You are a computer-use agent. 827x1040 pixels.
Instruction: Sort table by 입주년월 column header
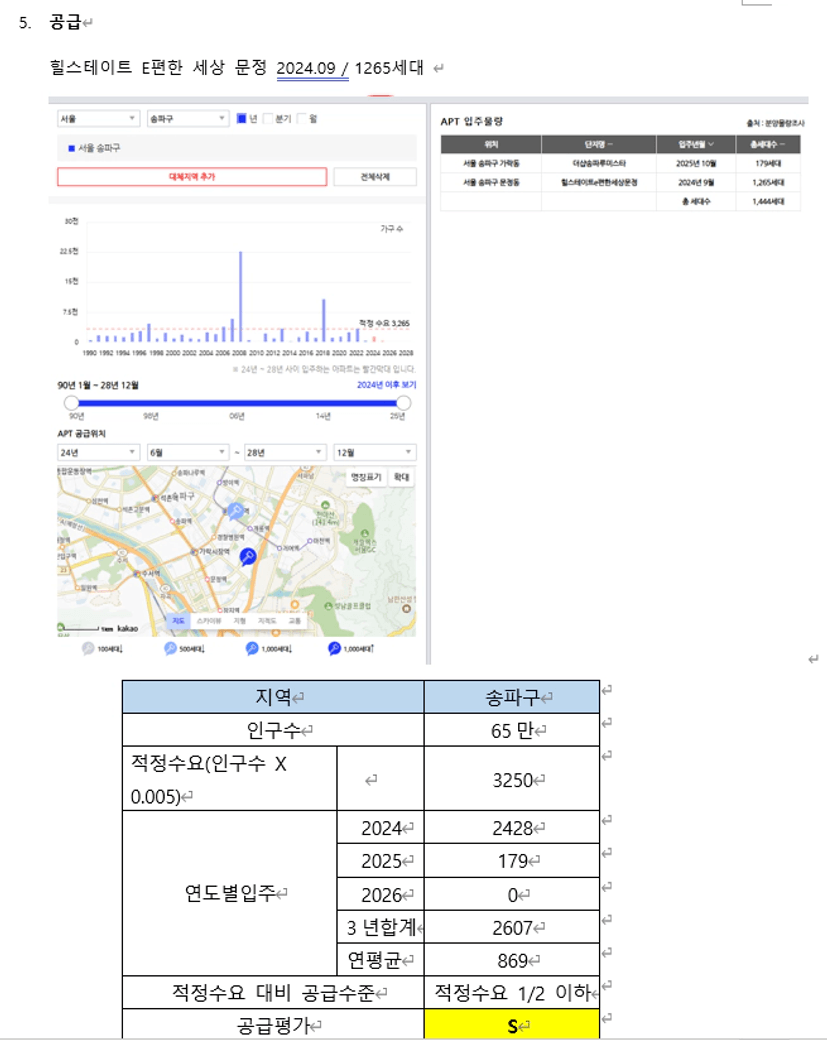tap(696, 145)
